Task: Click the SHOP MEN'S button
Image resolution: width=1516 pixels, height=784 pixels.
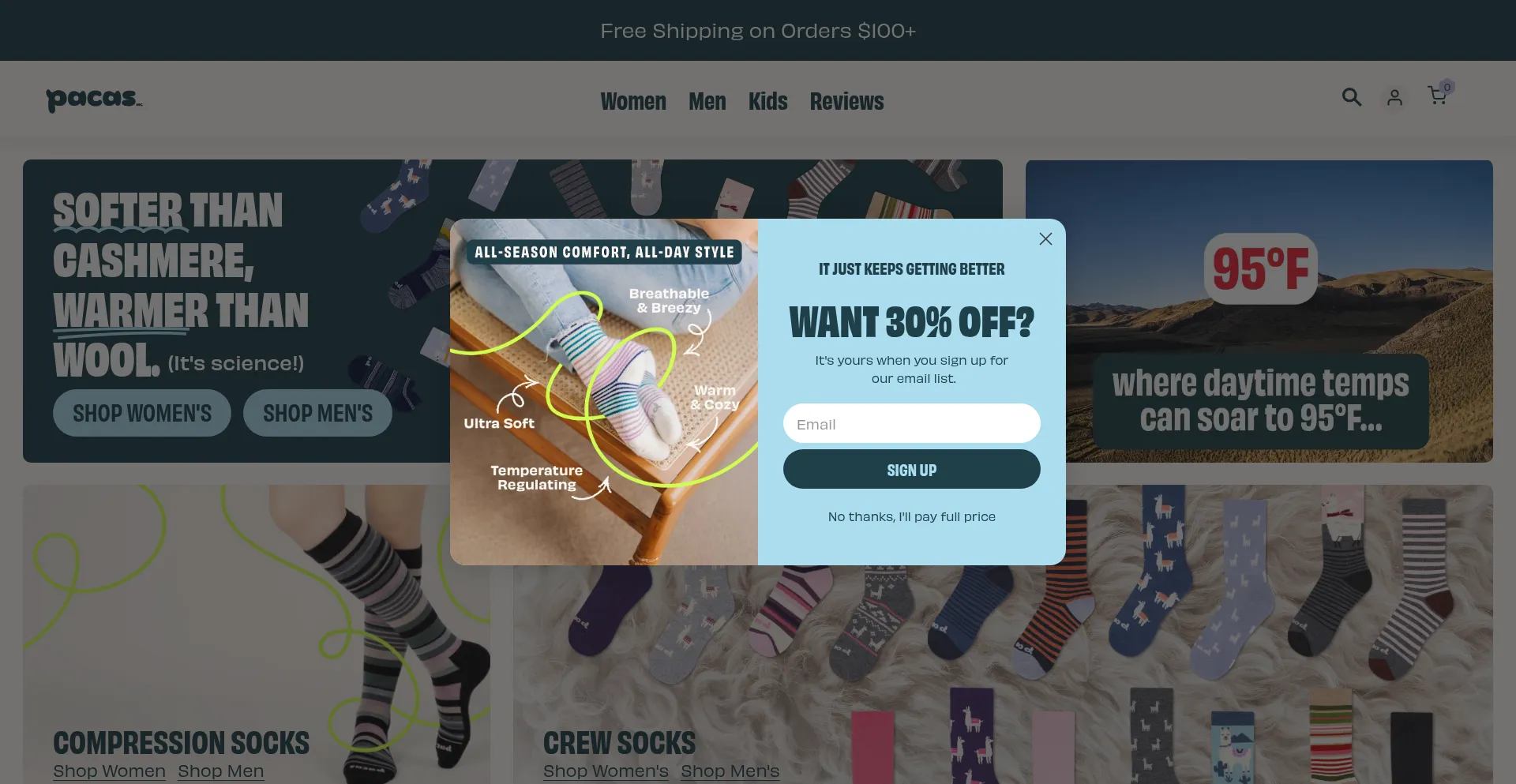Action: [317, 413]
